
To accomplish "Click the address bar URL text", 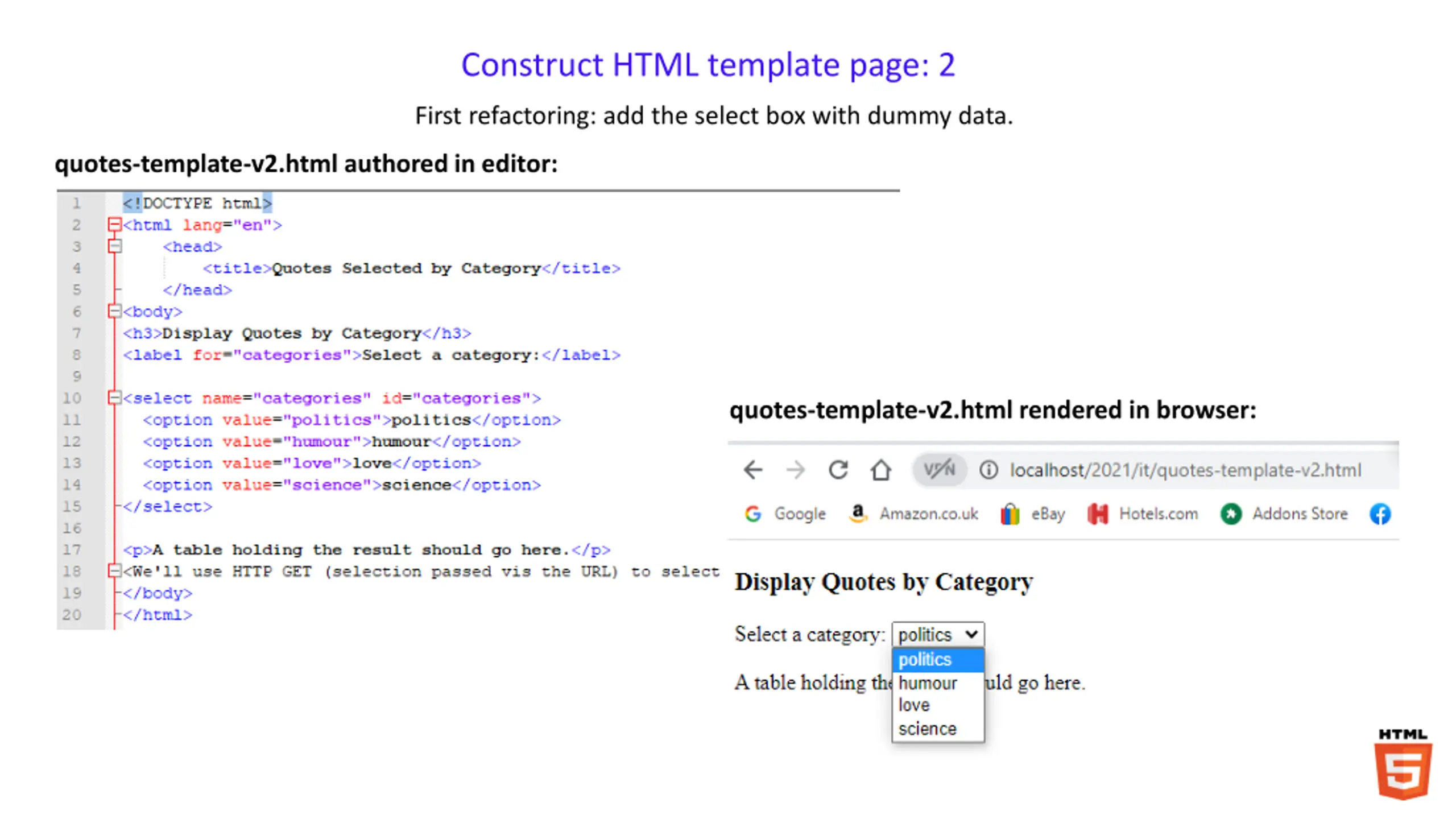I will (x=1185, y=470).
